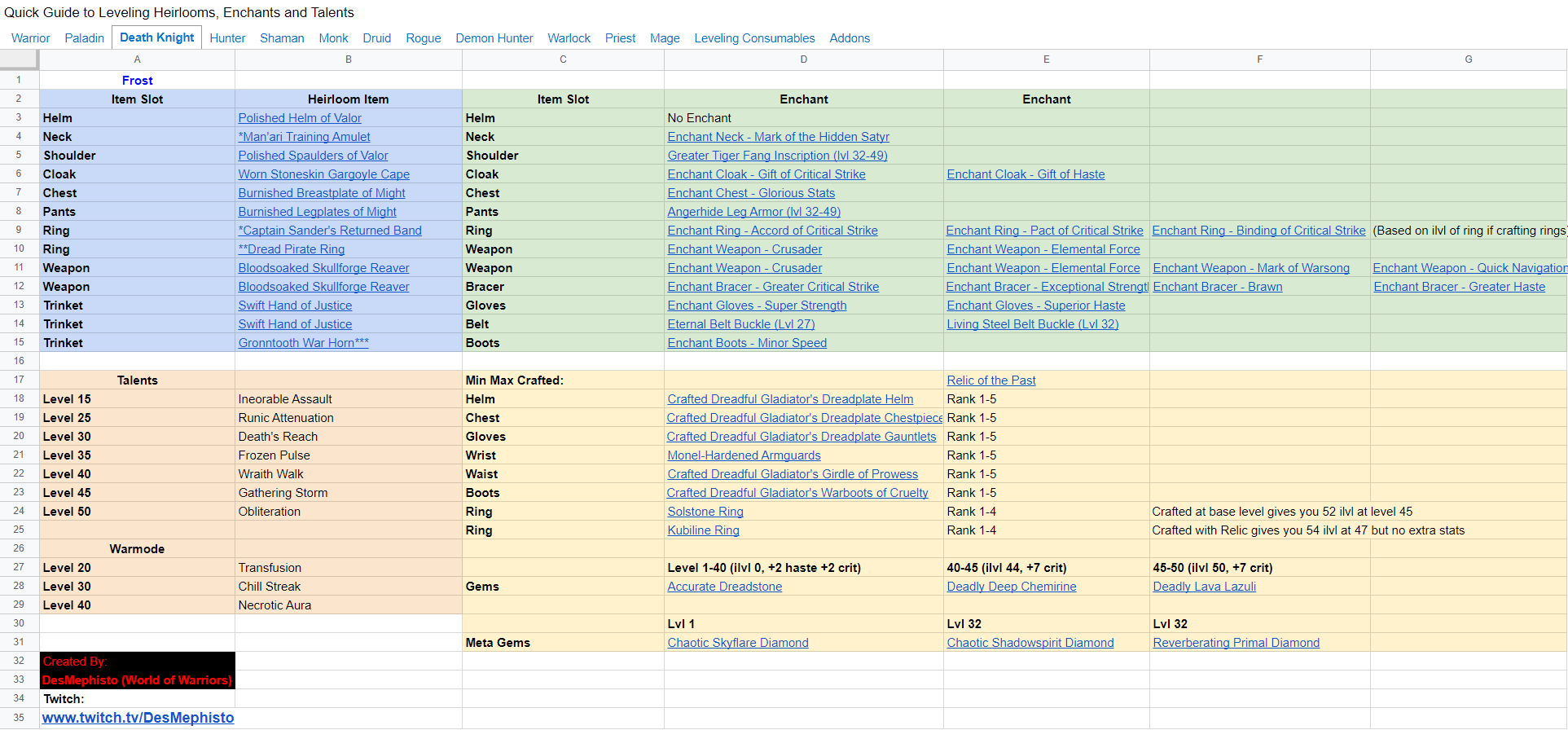The height and width of the screenshot is (730, 1568).
Task: Follow Enchant Bracer - Brawn link
Action: [x=1218, y=287]
